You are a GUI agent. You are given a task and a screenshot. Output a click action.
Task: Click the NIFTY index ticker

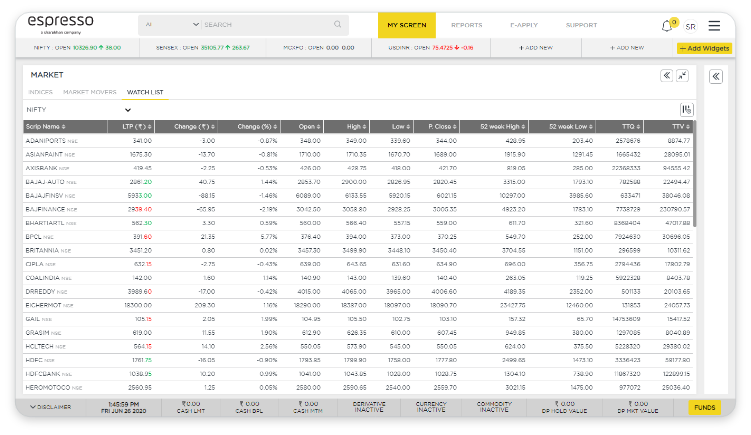pos(77,48)
